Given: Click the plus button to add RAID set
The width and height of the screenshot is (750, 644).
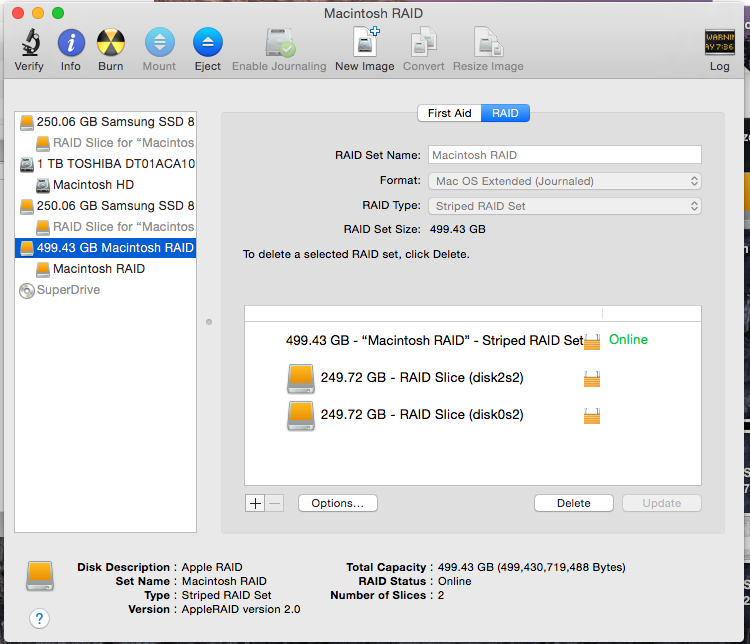Looking at the screenshot, I should [255, 503].
